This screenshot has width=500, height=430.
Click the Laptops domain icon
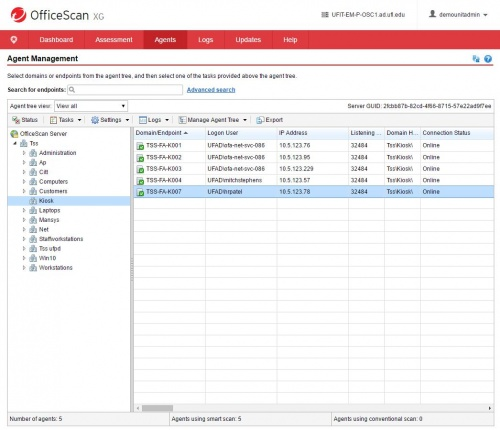pyautogui.click(x=33, y=210)
